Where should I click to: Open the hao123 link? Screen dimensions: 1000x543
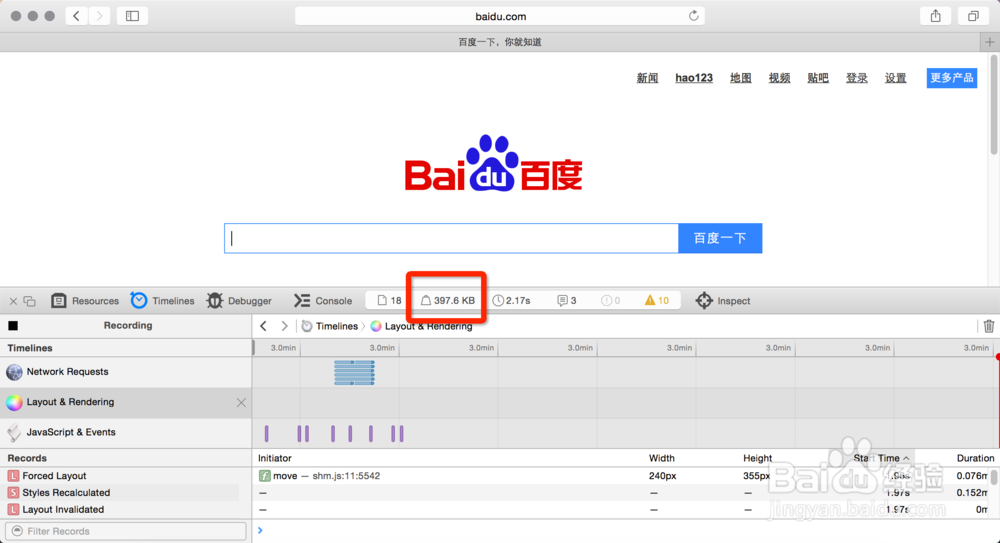(694, 78)
